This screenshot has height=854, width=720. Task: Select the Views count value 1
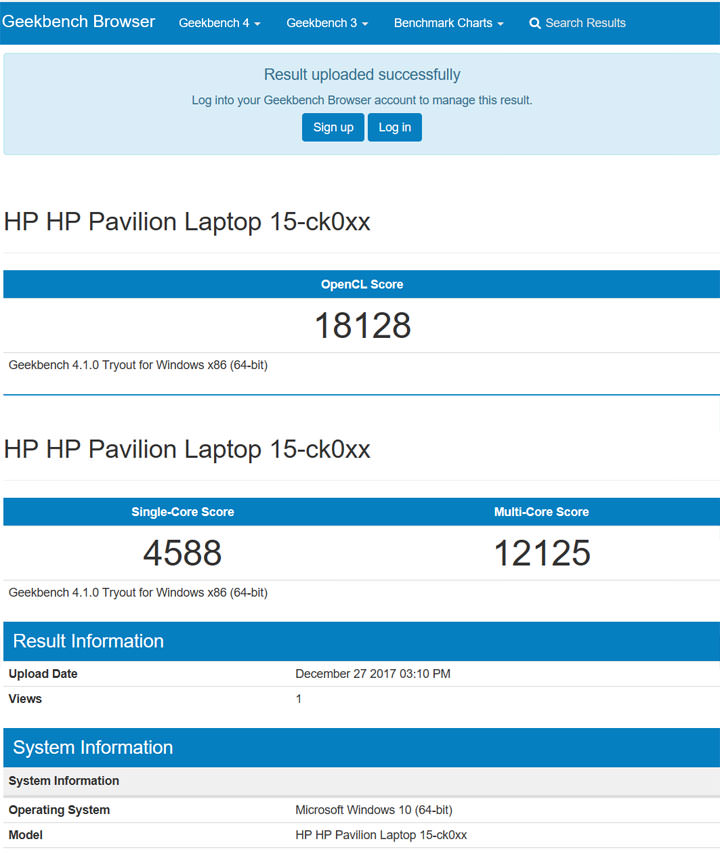coord(298,699)
